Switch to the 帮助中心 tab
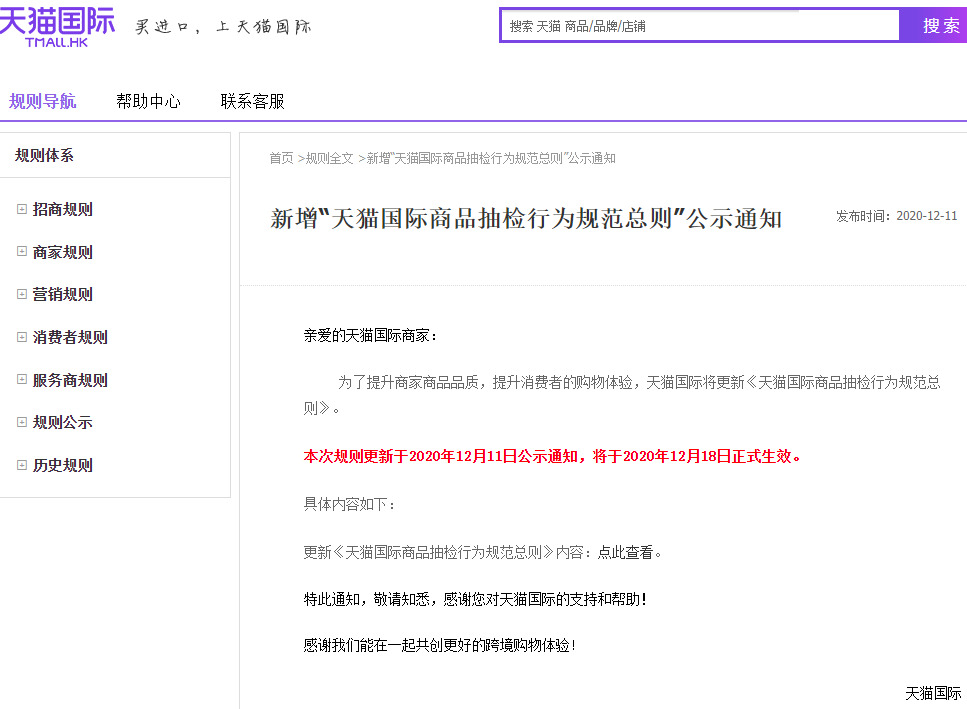Screen dimensions: 967x709 [148, 101]
